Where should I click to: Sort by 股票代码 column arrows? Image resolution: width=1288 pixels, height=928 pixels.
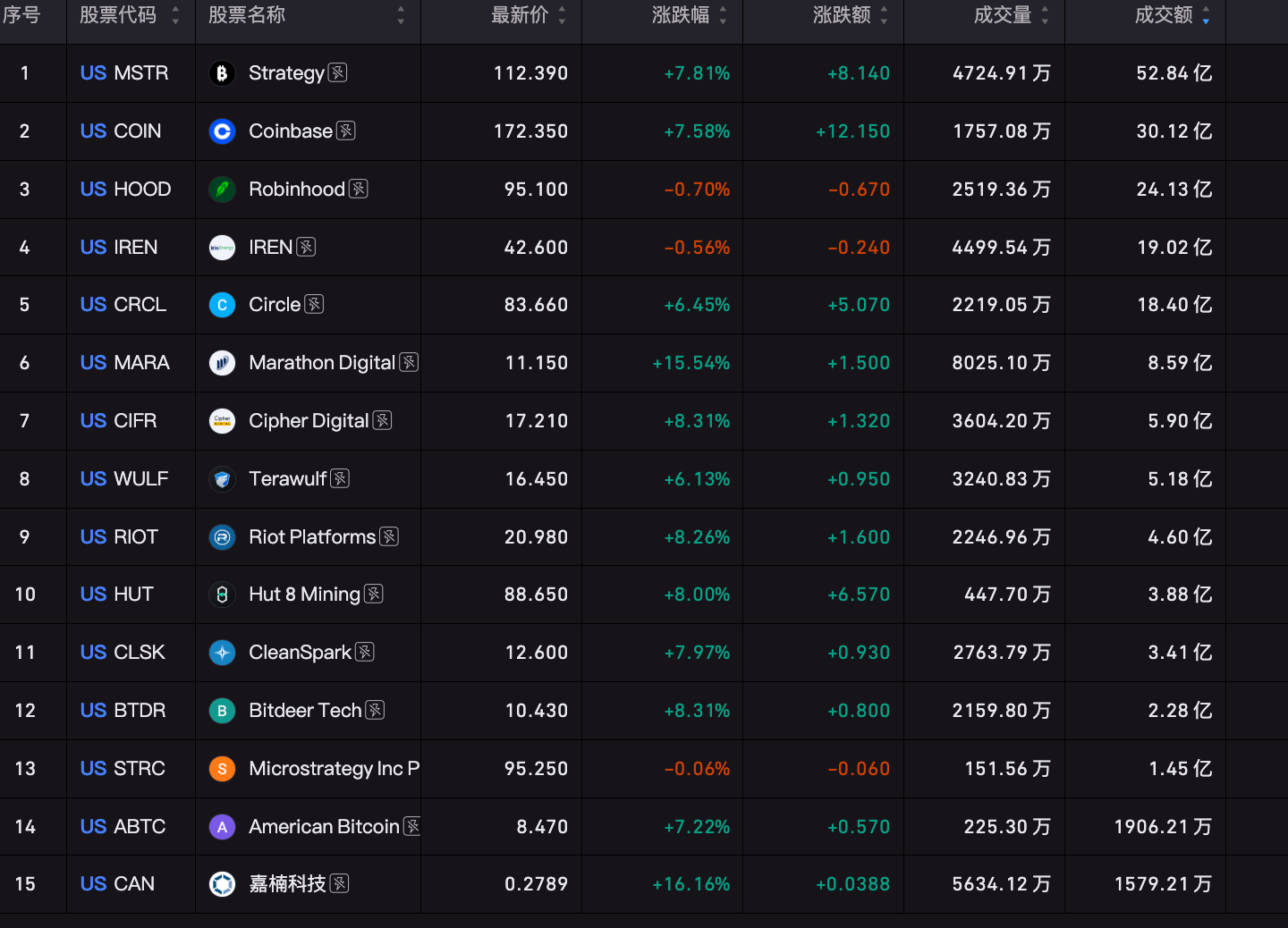(x=175, y=15)
